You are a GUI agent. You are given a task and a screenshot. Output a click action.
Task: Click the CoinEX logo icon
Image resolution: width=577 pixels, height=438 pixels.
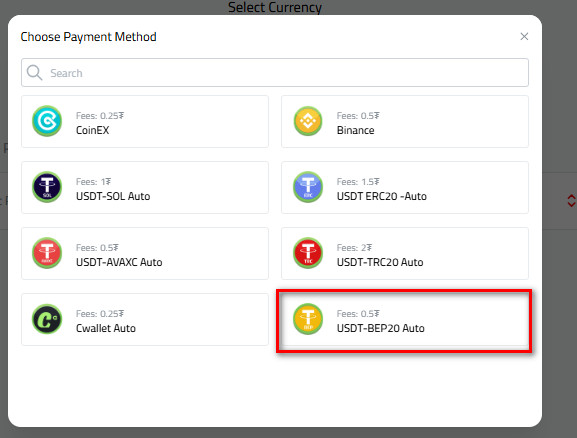coord(47,121)
